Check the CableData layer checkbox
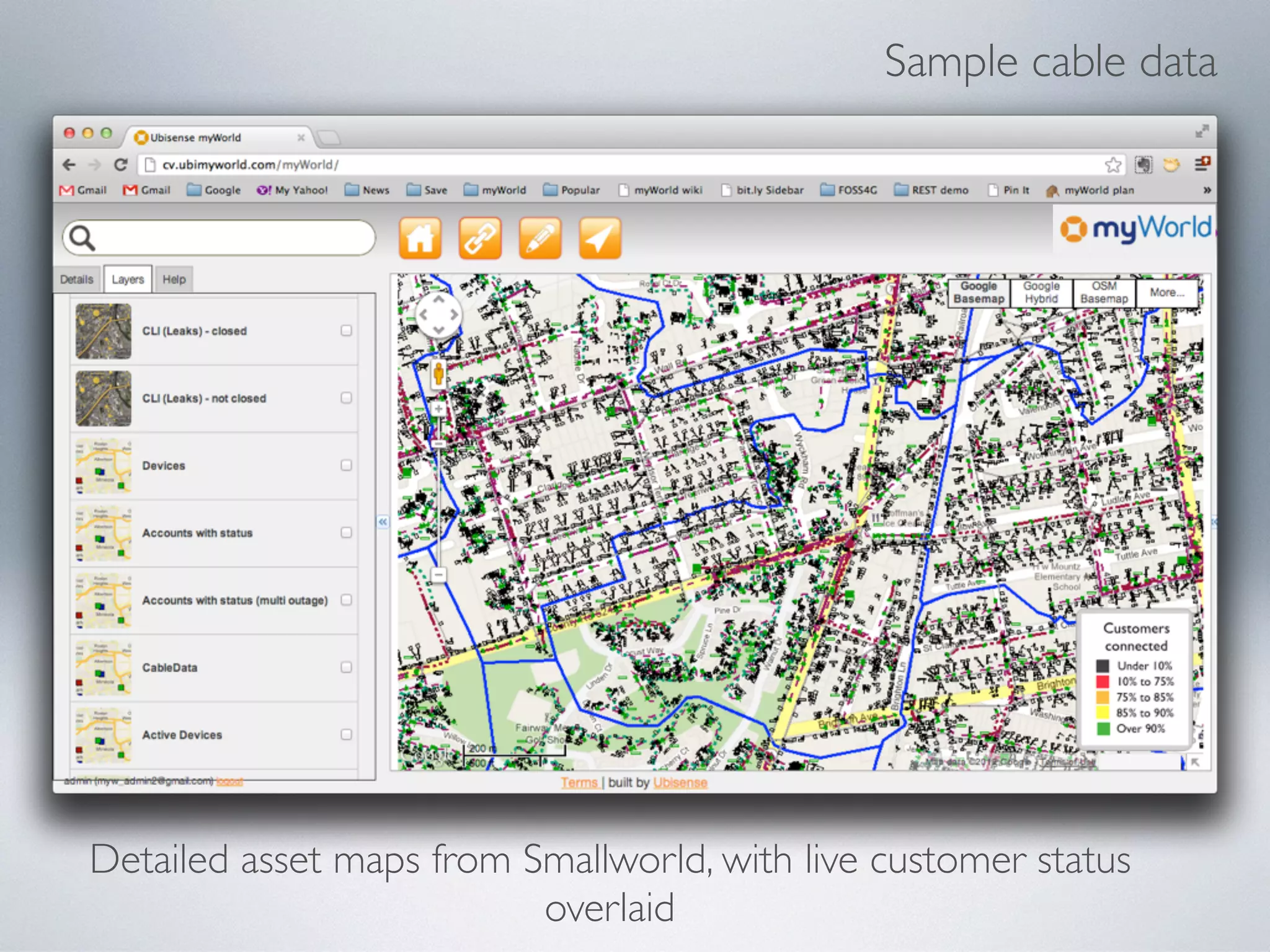The image size is (1270, 952). pyautogui.click(x=346, y=667)
